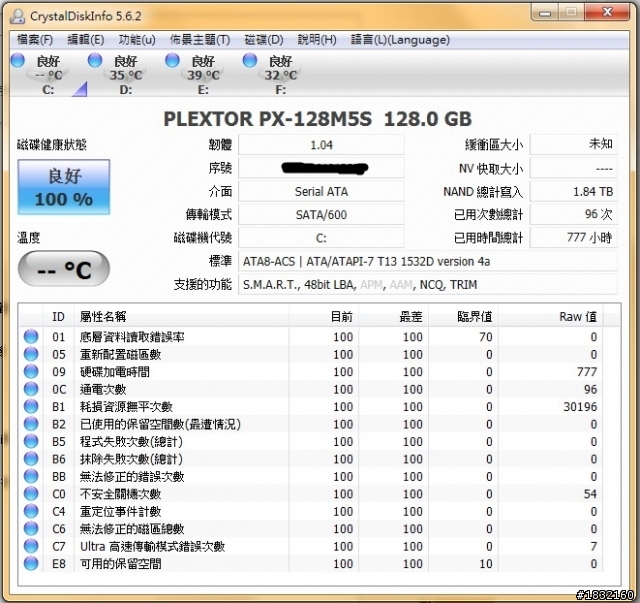Click status orb for attribute E8
This screenshot has width=640, height=603.
tap(31, 564)
